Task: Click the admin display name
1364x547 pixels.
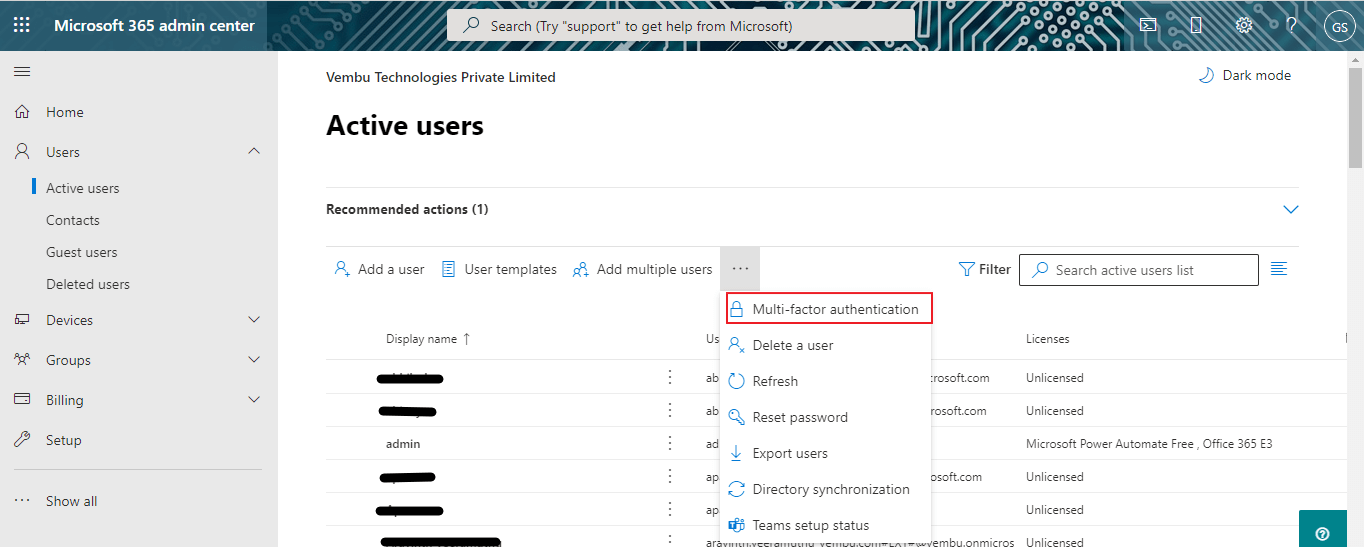Action: coord(403,443)
